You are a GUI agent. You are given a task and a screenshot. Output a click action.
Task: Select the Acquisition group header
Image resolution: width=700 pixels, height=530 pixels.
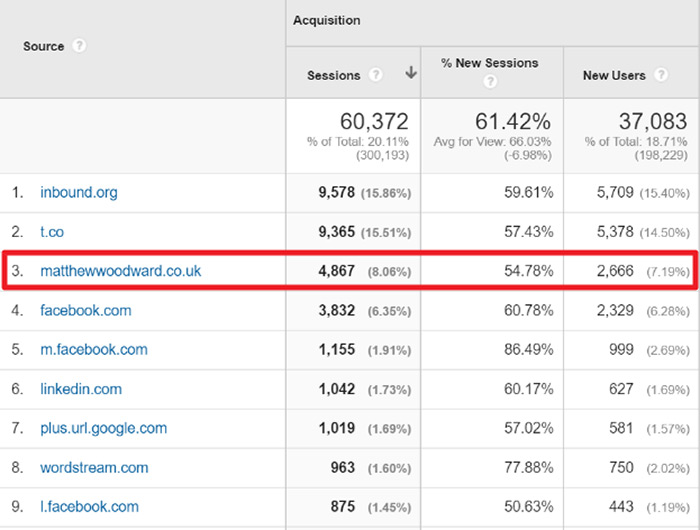327,21
